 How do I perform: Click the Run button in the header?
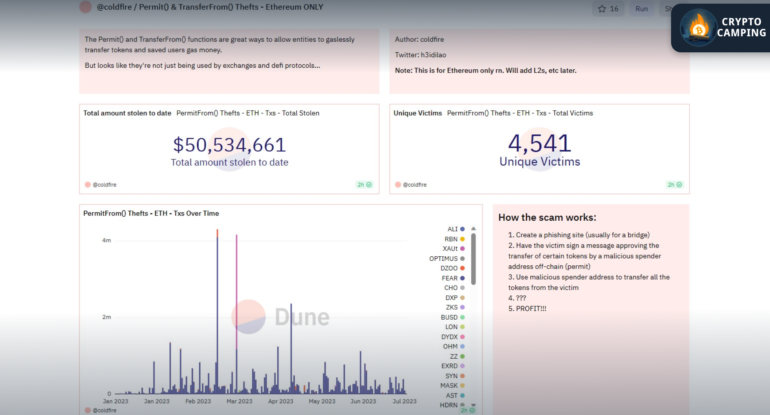(x=641, y=8)
